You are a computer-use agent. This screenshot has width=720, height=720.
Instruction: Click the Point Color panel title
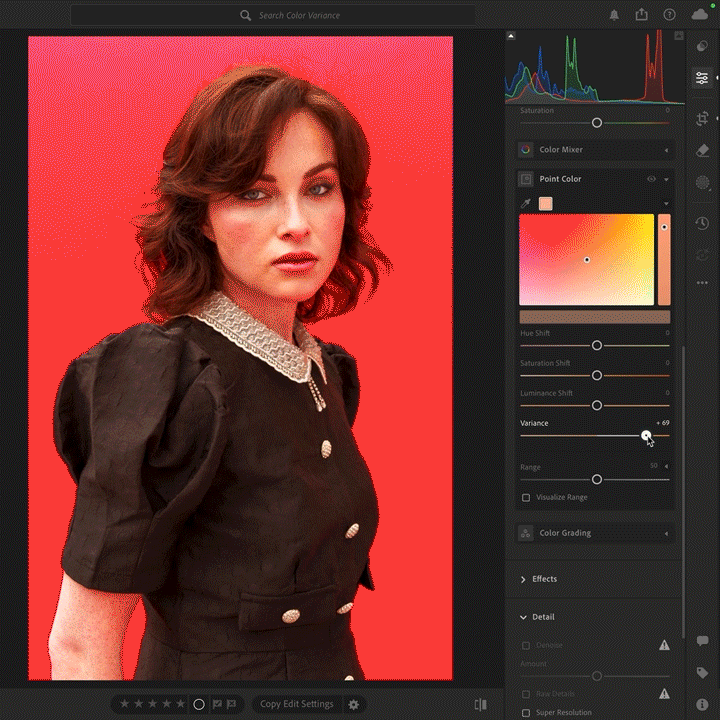pyautogui.click(x=560, y=179)
